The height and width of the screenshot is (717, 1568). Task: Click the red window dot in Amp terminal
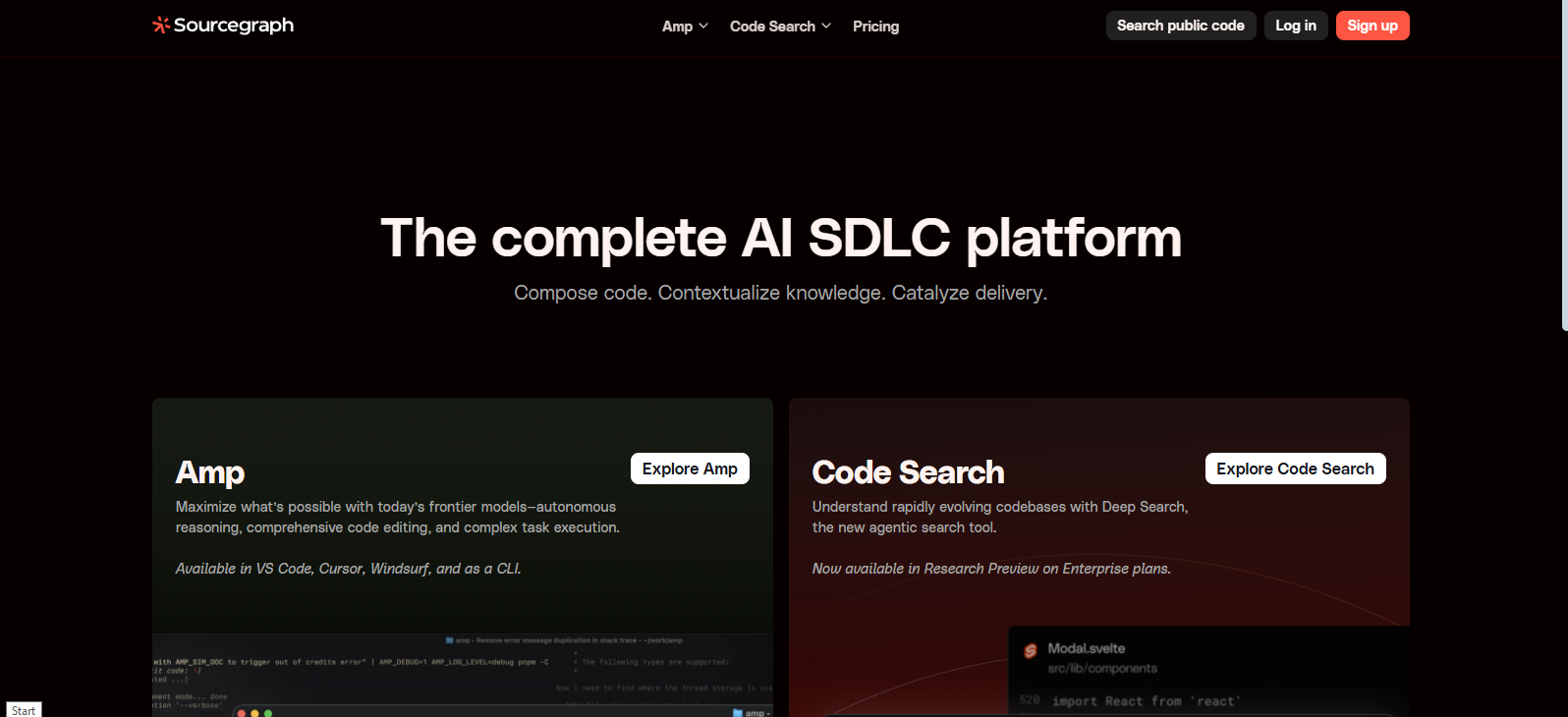pos(242,714)
